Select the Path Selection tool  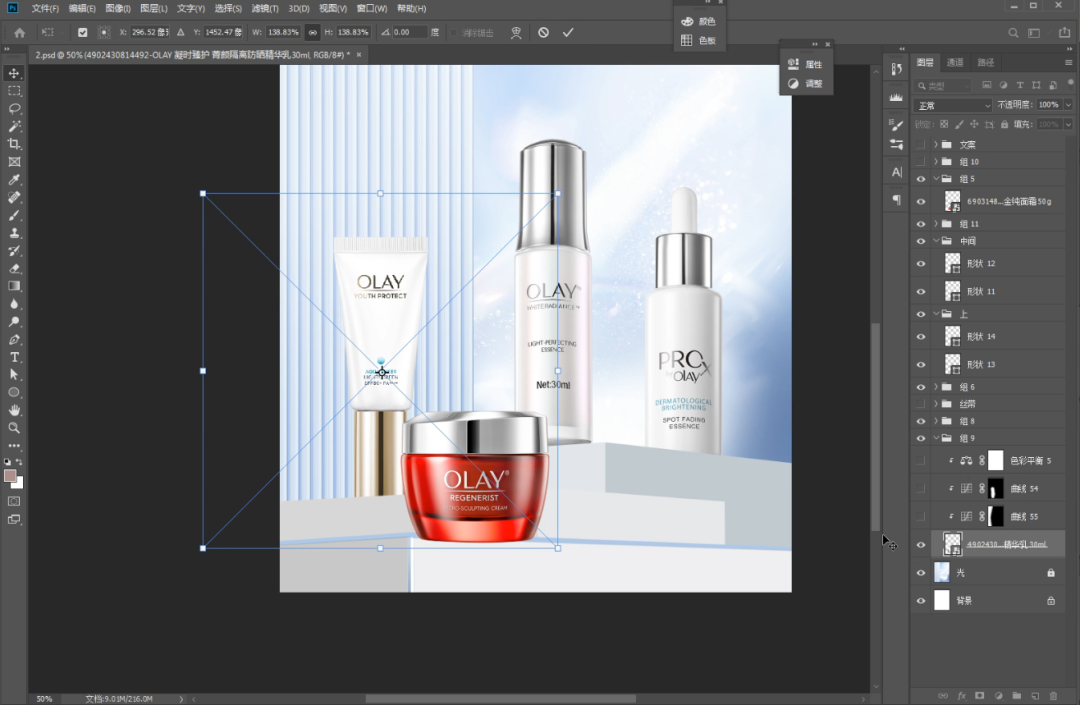click(x=14, y=375)
